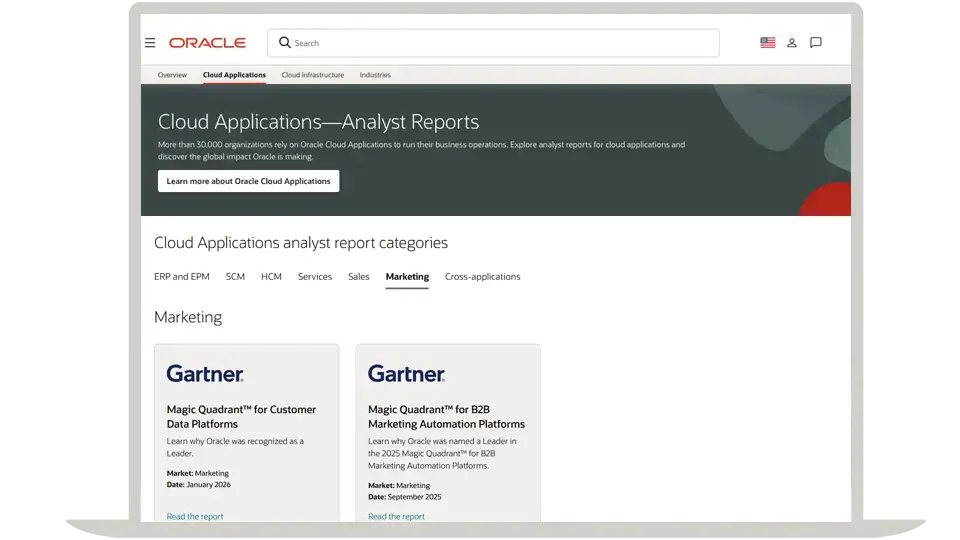Open the Industries tab
The height and width of the screenshot is (540, 960).
click(x=375, y=75)
